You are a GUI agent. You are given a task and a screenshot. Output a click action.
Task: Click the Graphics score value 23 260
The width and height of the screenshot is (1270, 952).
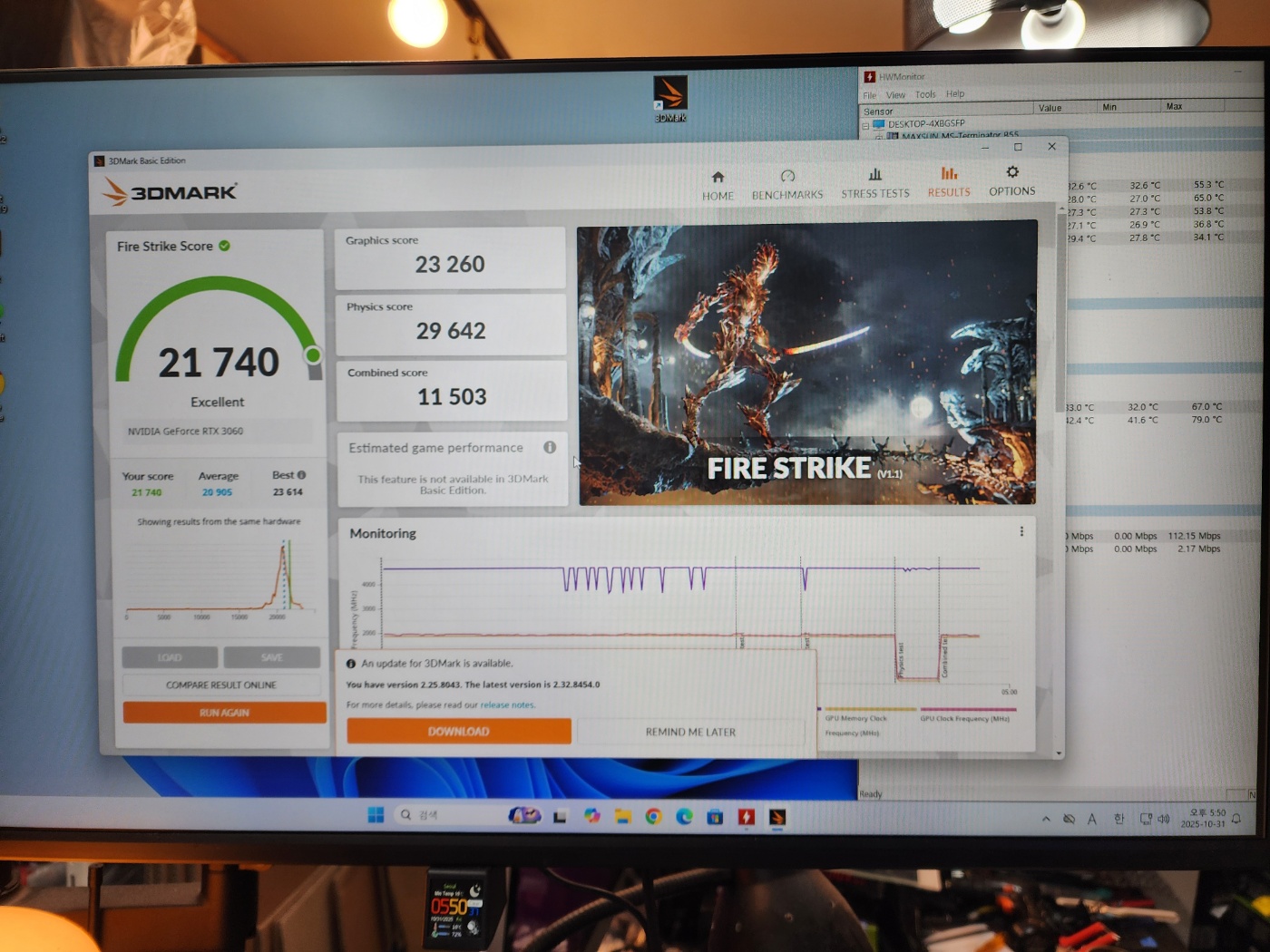[x=450, y=264]
